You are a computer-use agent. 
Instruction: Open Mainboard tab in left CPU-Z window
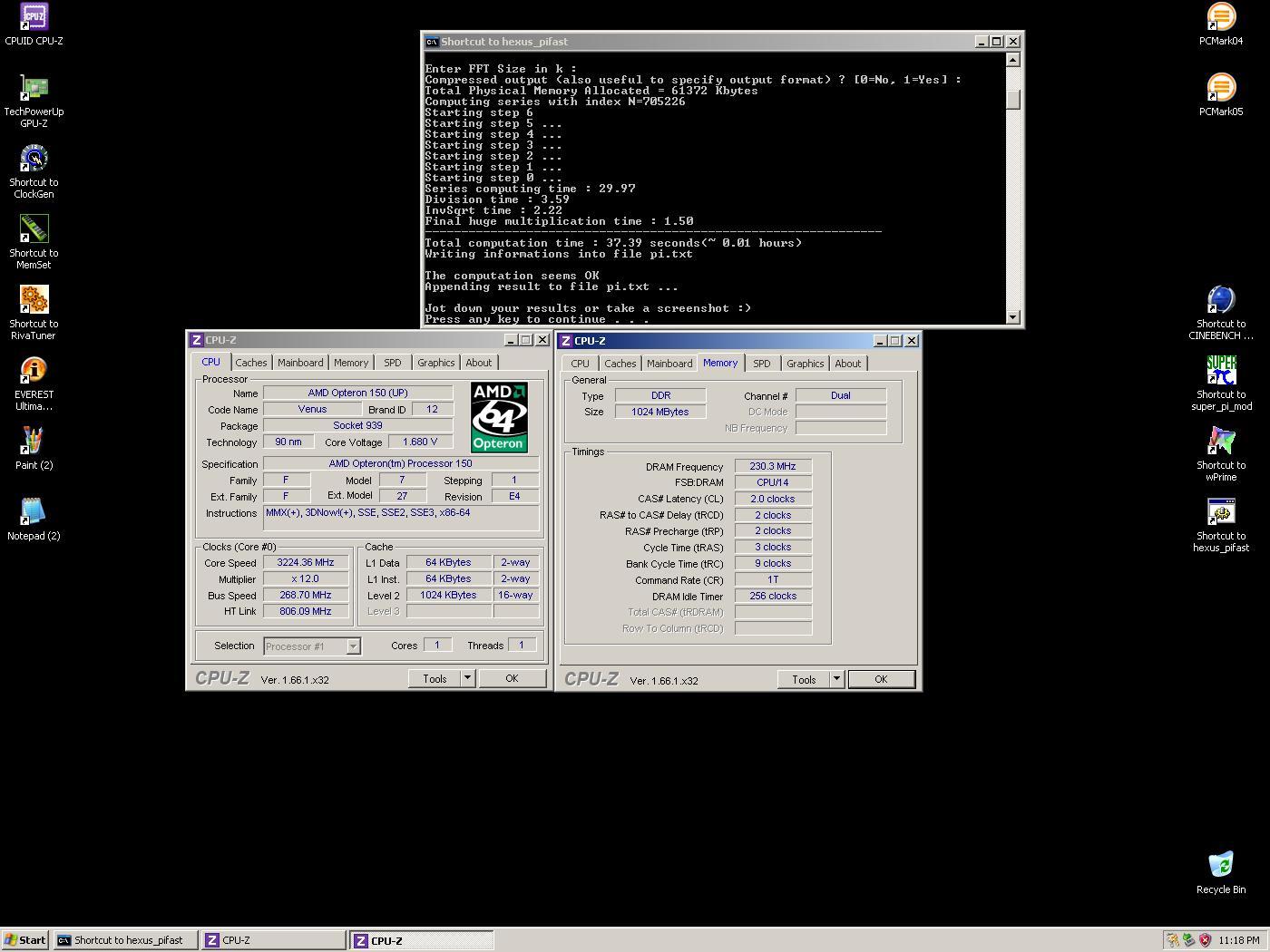tap(300, 363)
